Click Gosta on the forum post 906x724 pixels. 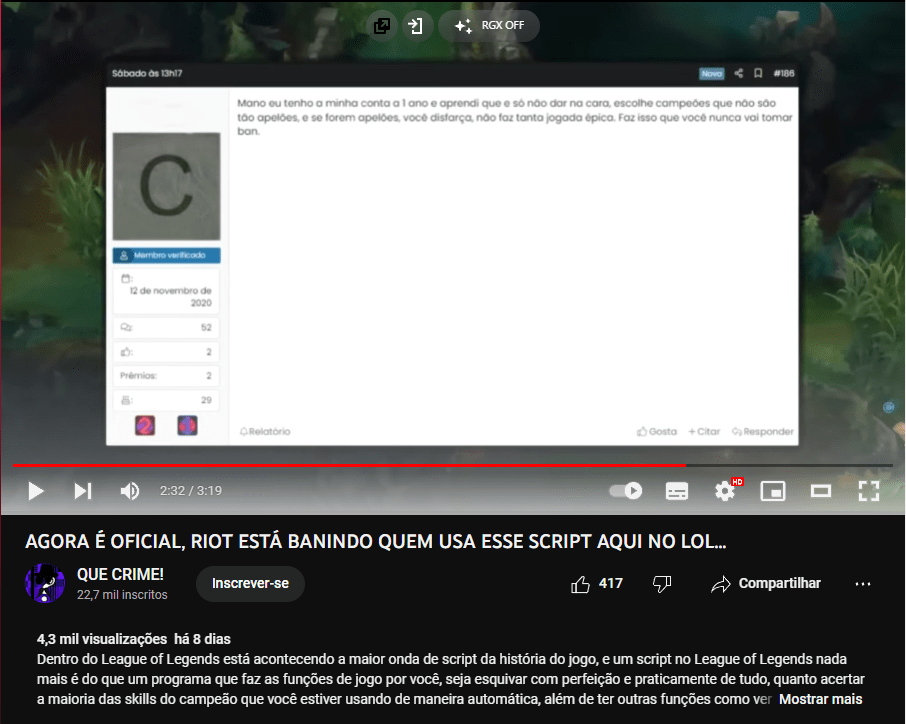click(657, 432)
